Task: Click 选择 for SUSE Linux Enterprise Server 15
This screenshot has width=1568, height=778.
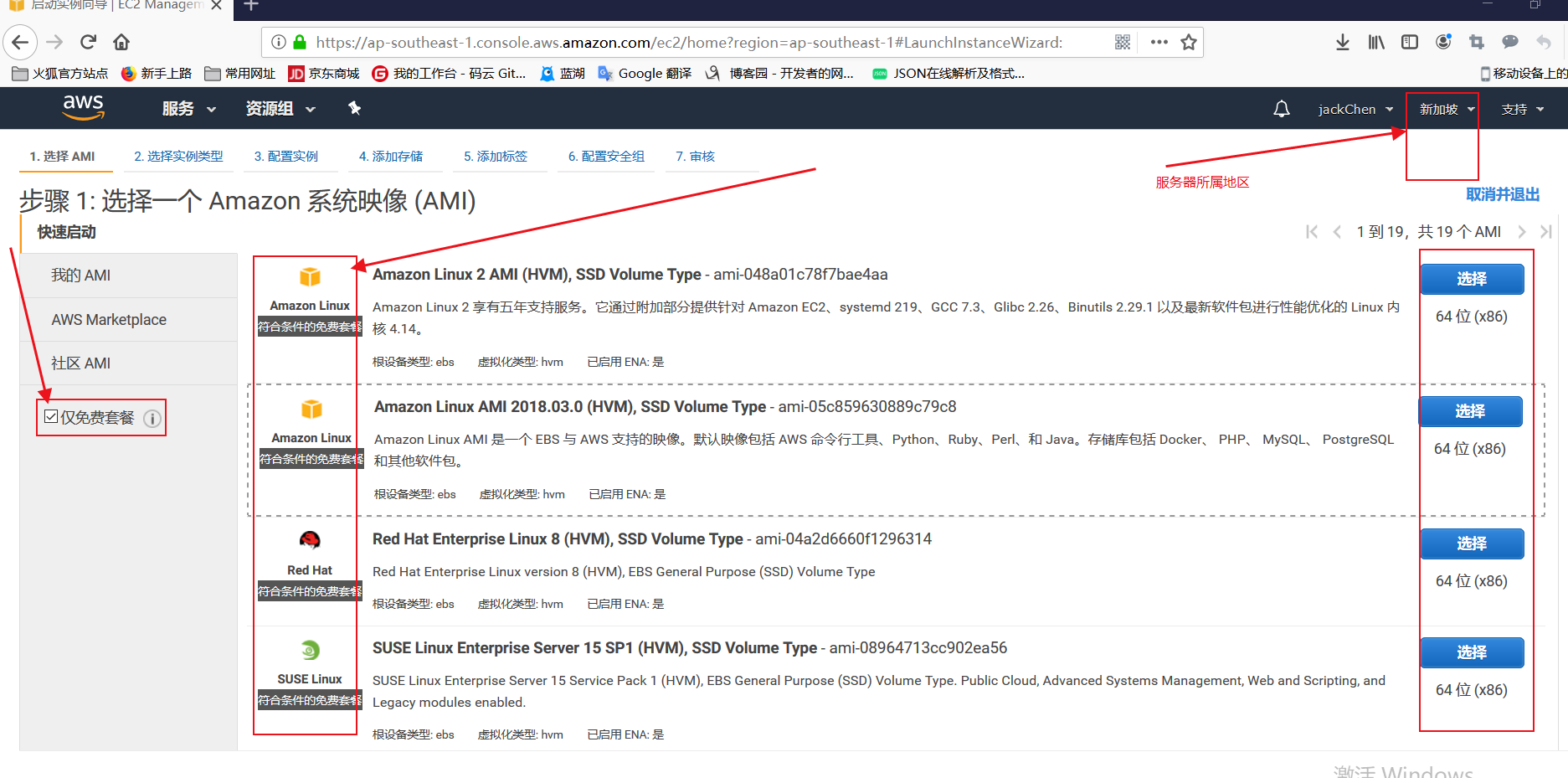Action: point(1472,652)
